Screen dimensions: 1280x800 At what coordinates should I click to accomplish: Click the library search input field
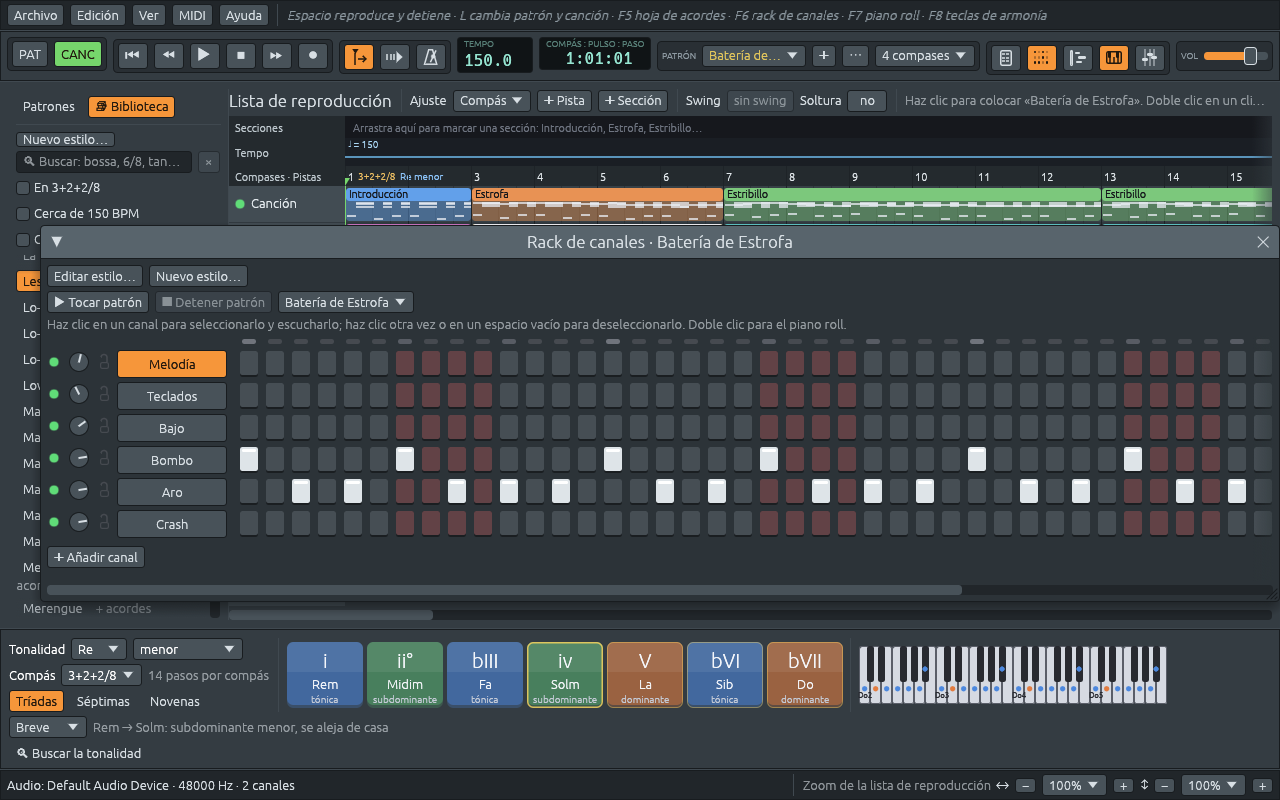point(104,162)
